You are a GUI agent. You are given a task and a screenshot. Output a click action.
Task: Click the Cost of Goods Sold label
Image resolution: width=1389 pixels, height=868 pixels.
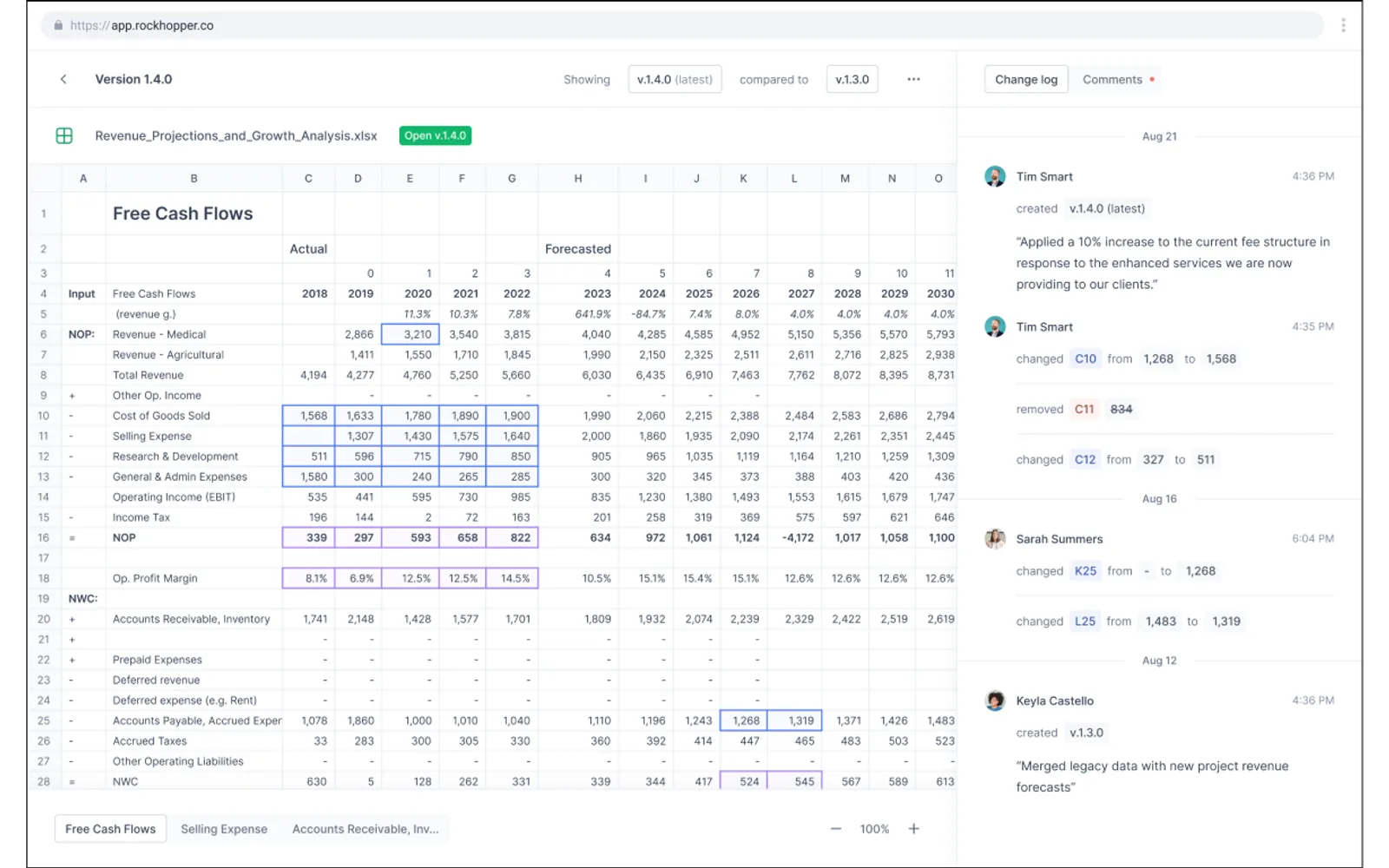click(161, 416)
